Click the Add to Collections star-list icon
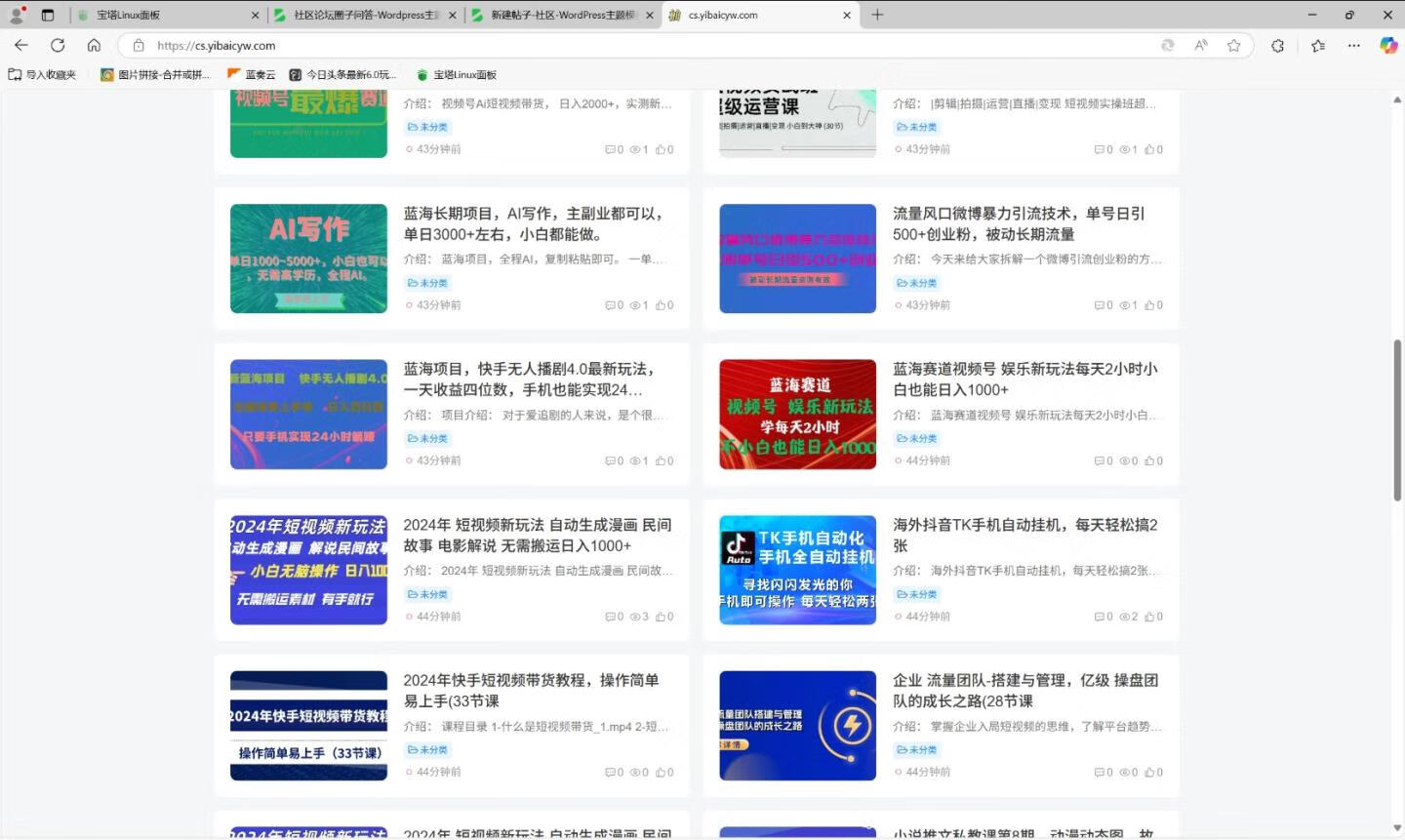Image resolution: width=1405 pixels, height=840 pixels. (x=1318, y=45)
